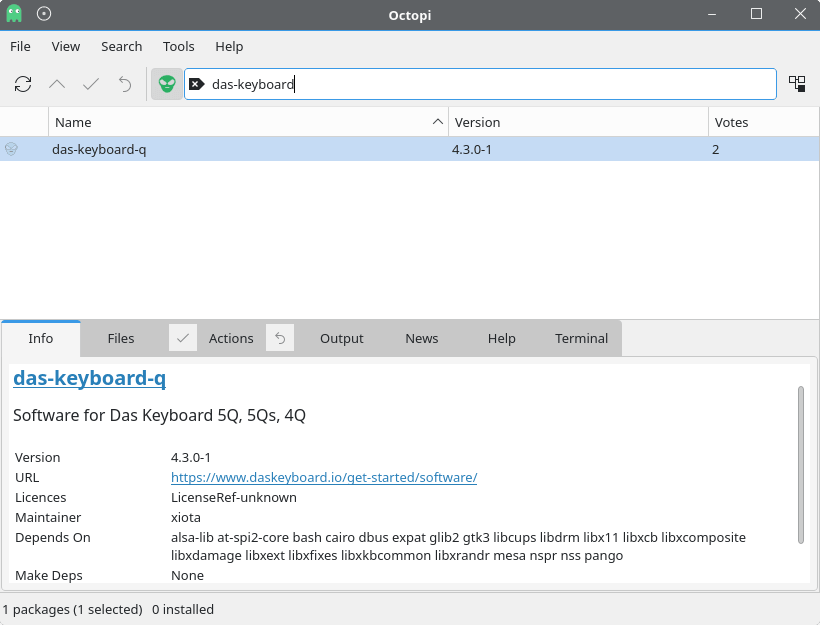Switch to the Files tab
Image resolution: width=820 pixels, height=625 pixels.
click(x=121, y=338)
